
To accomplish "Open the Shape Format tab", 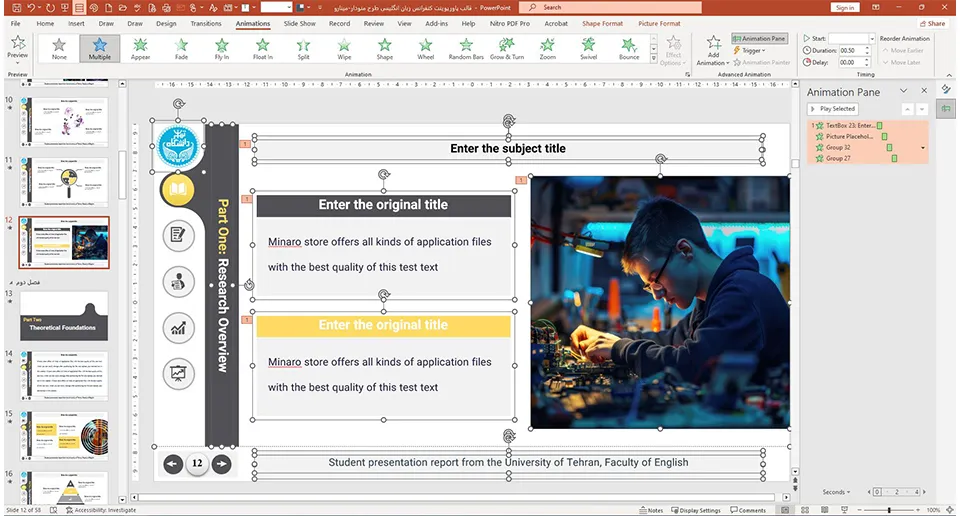I will pos(602,24).
